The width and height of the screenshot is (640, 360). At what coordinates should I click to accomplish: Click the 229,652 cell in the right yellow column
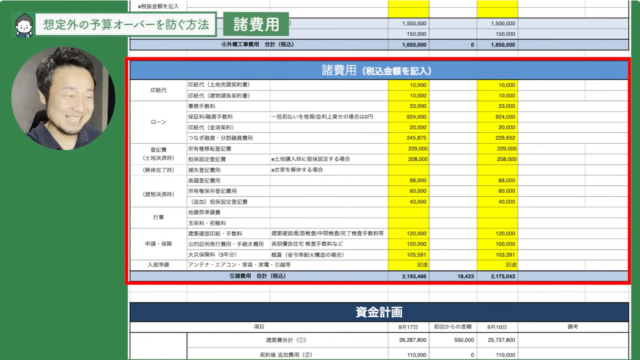(497, 138)
